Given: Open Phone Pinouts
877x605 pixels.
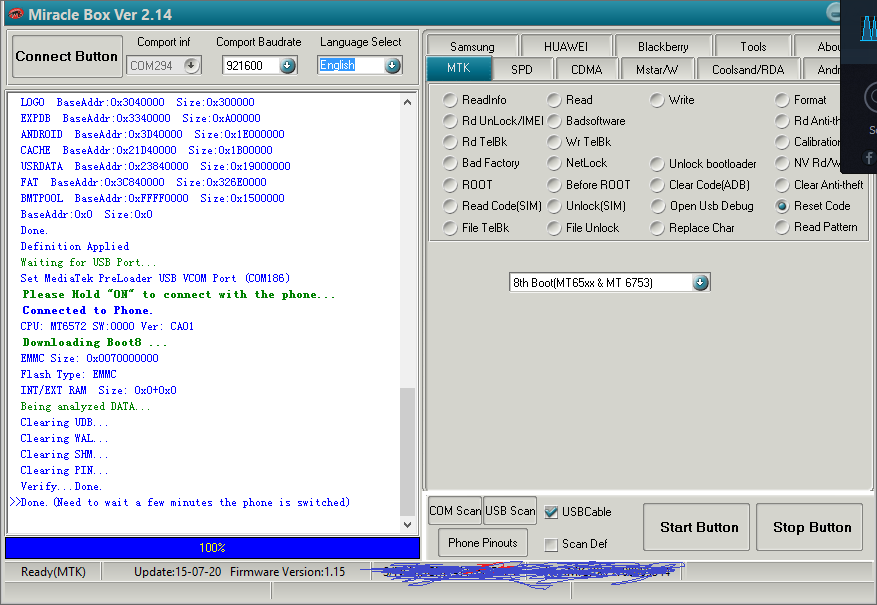Looking at the screenshot, I should tap(483, 543).
